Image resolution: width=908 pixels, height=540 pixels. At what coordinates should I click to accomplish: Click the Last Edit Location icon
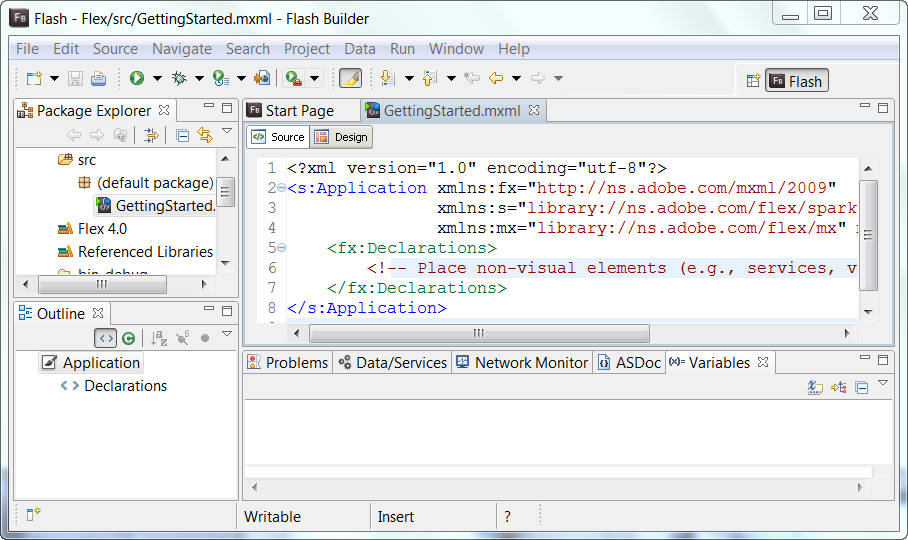click(x=472, y=78)
